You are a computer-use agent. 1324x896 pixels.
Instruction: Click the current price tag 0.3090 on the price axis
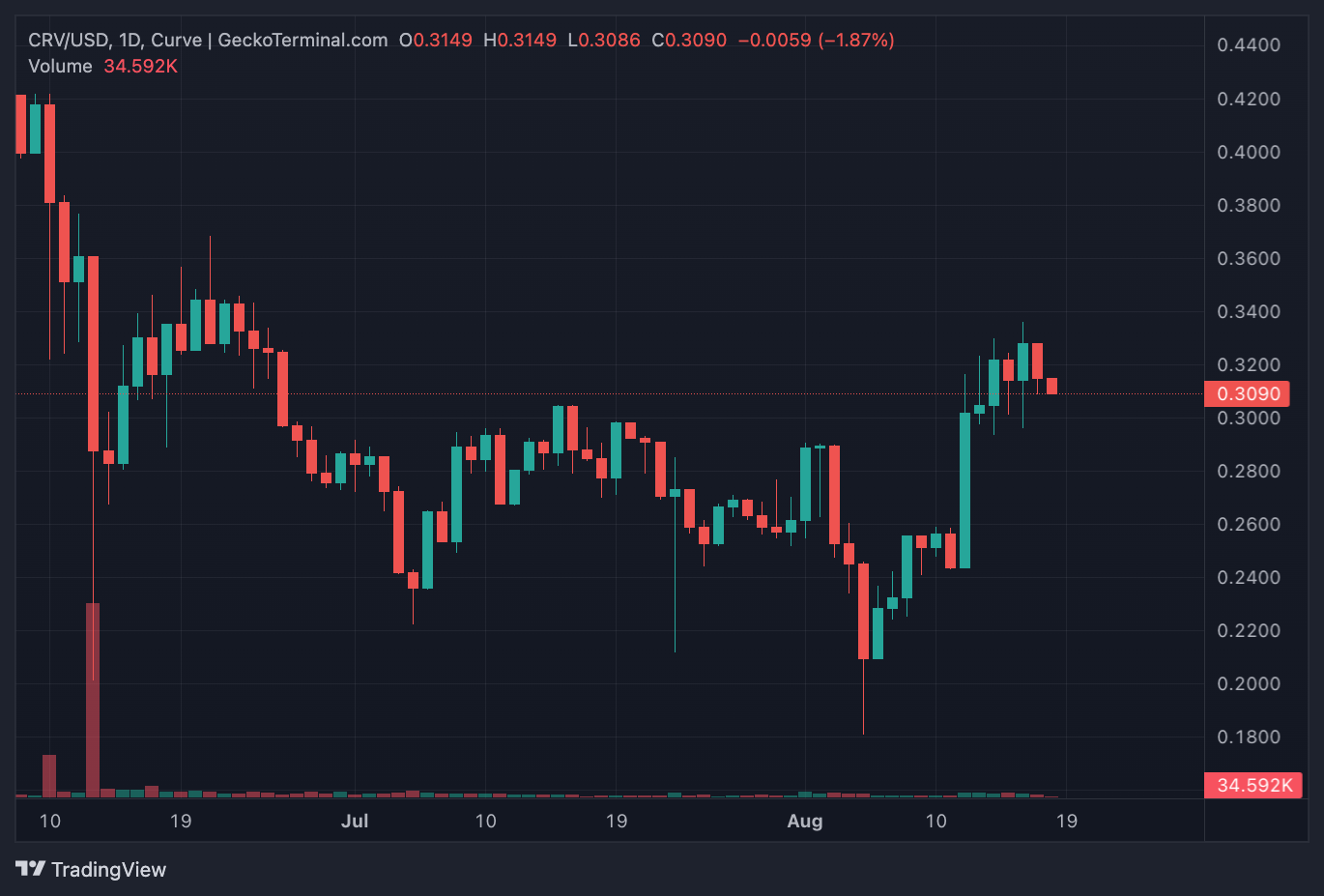click(x=1247, y=393)
